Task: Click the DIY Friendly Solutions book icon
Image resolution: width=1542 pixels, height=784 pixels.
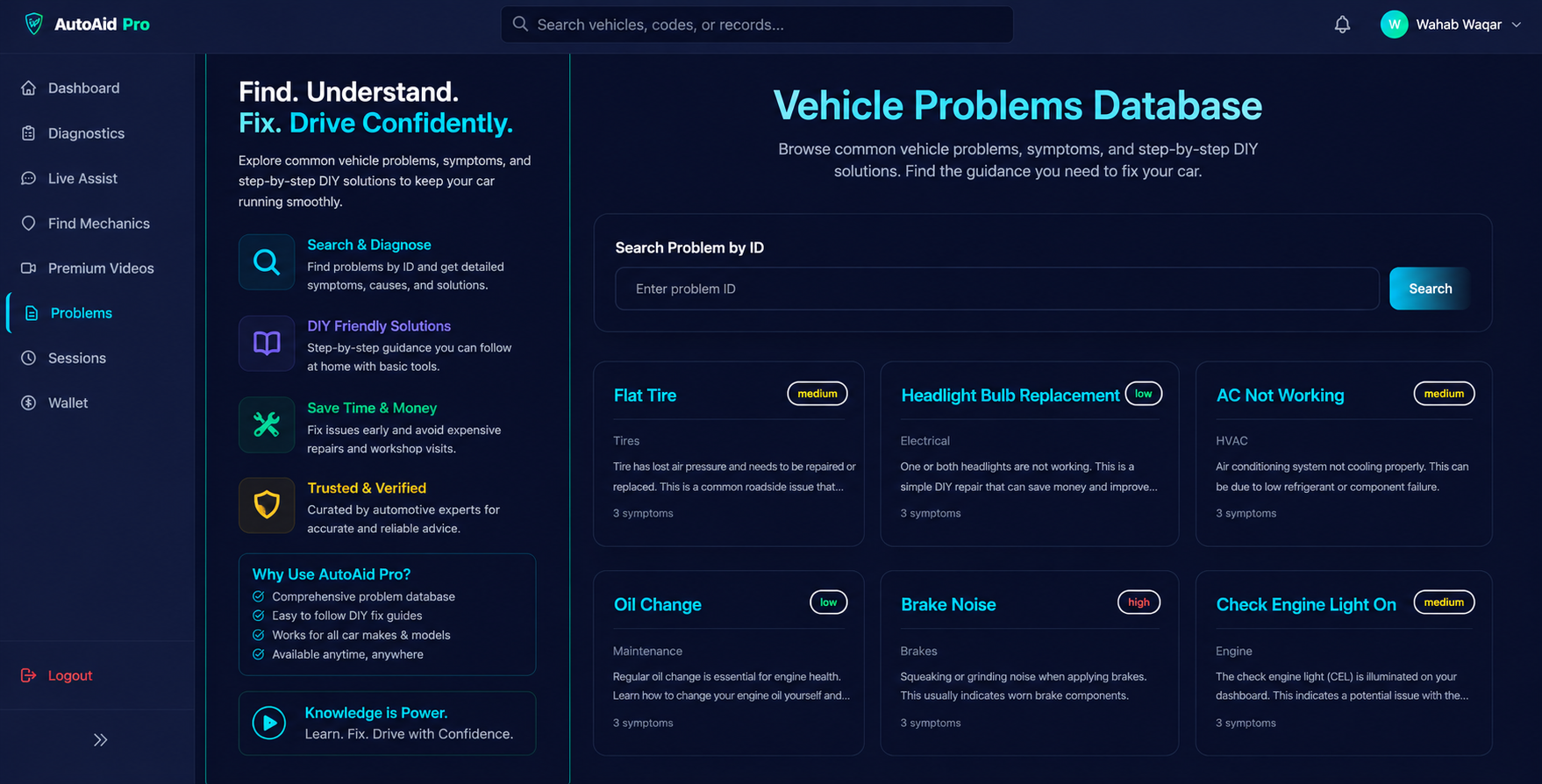Action: point(267,343)
